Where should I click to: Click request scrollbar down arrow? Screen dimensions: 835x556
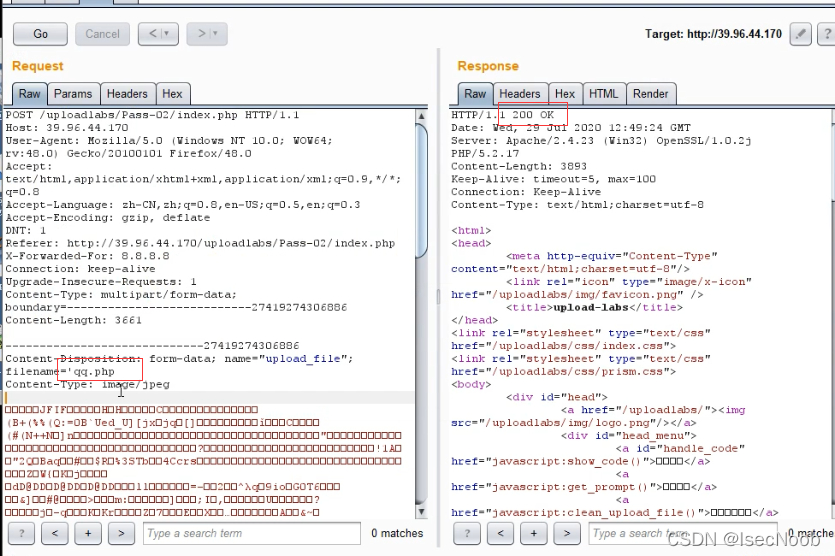[x=421, y=512]
